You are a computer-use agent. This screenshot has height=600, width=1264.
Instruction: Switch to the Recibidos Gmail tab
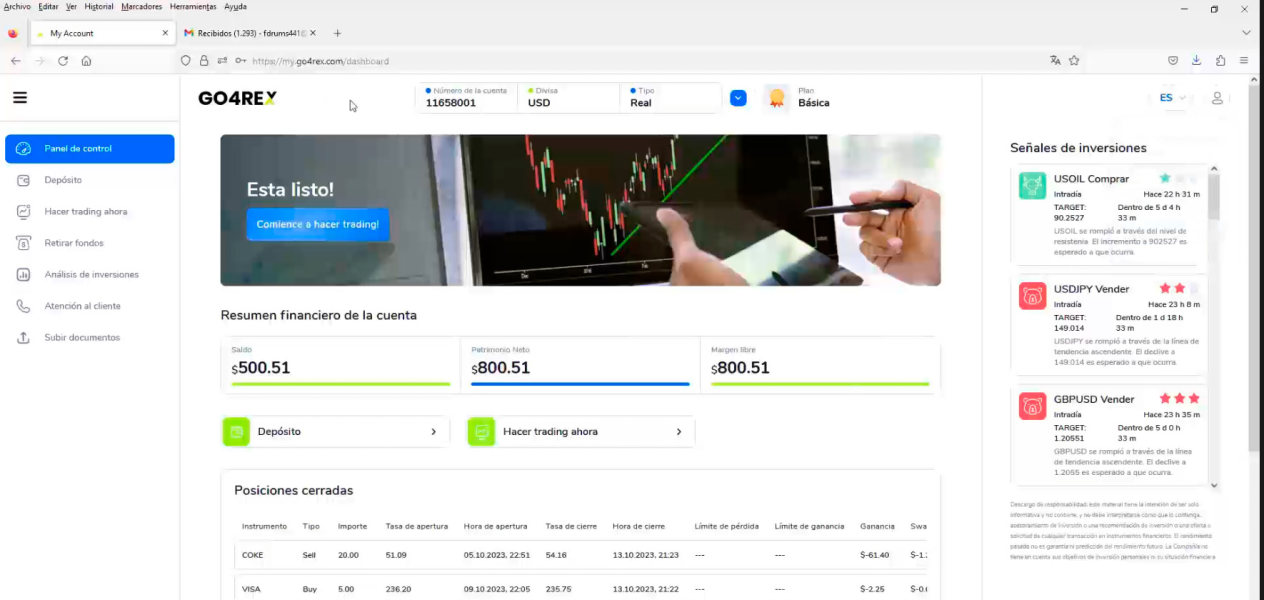pyautogui.click(x=251, y=33)
